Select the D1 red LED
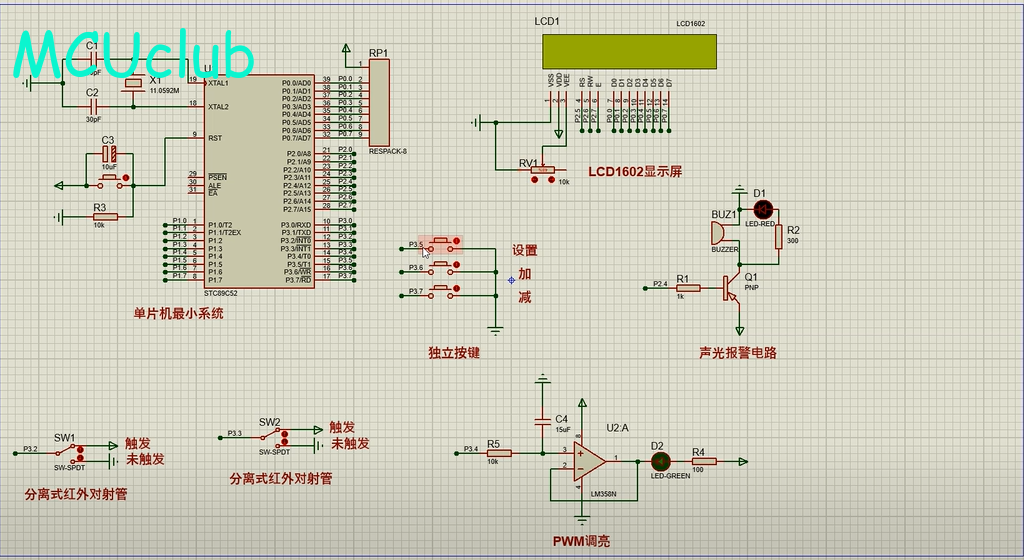Screen dimensions: 1024x560 coord(764,210)
